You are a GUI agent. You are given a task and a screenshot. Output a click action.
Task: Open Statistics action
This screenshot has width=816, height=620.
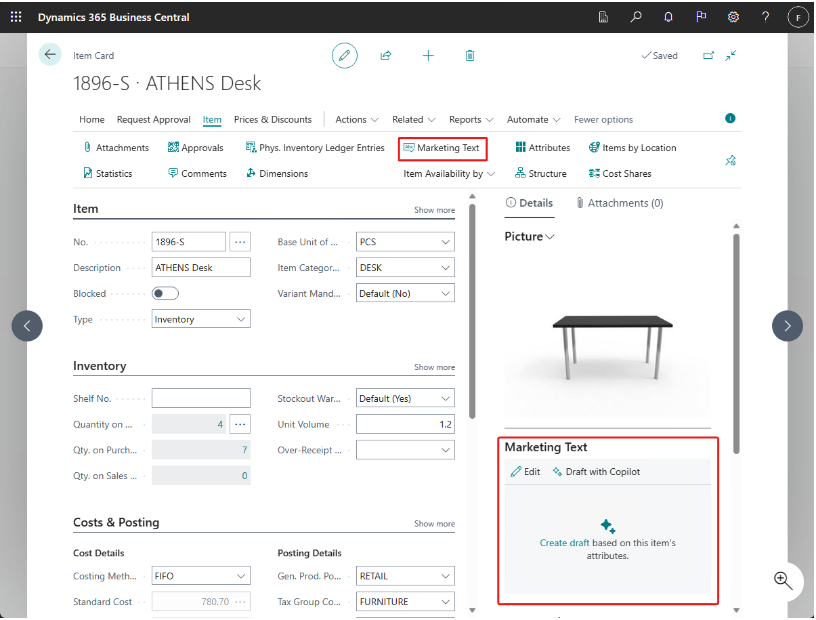coord(108,173)
